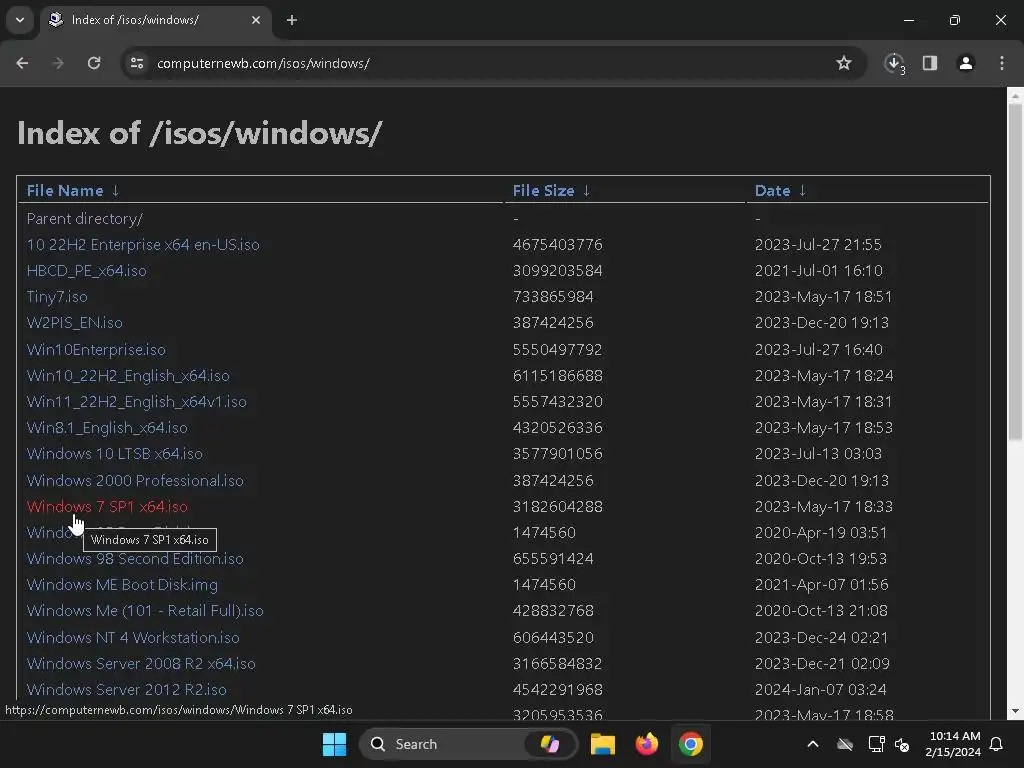This screenshot has height=768, width=1024.
Task: Select file size value 733865984
Action: pyautogui.click(x=553, y=297)
